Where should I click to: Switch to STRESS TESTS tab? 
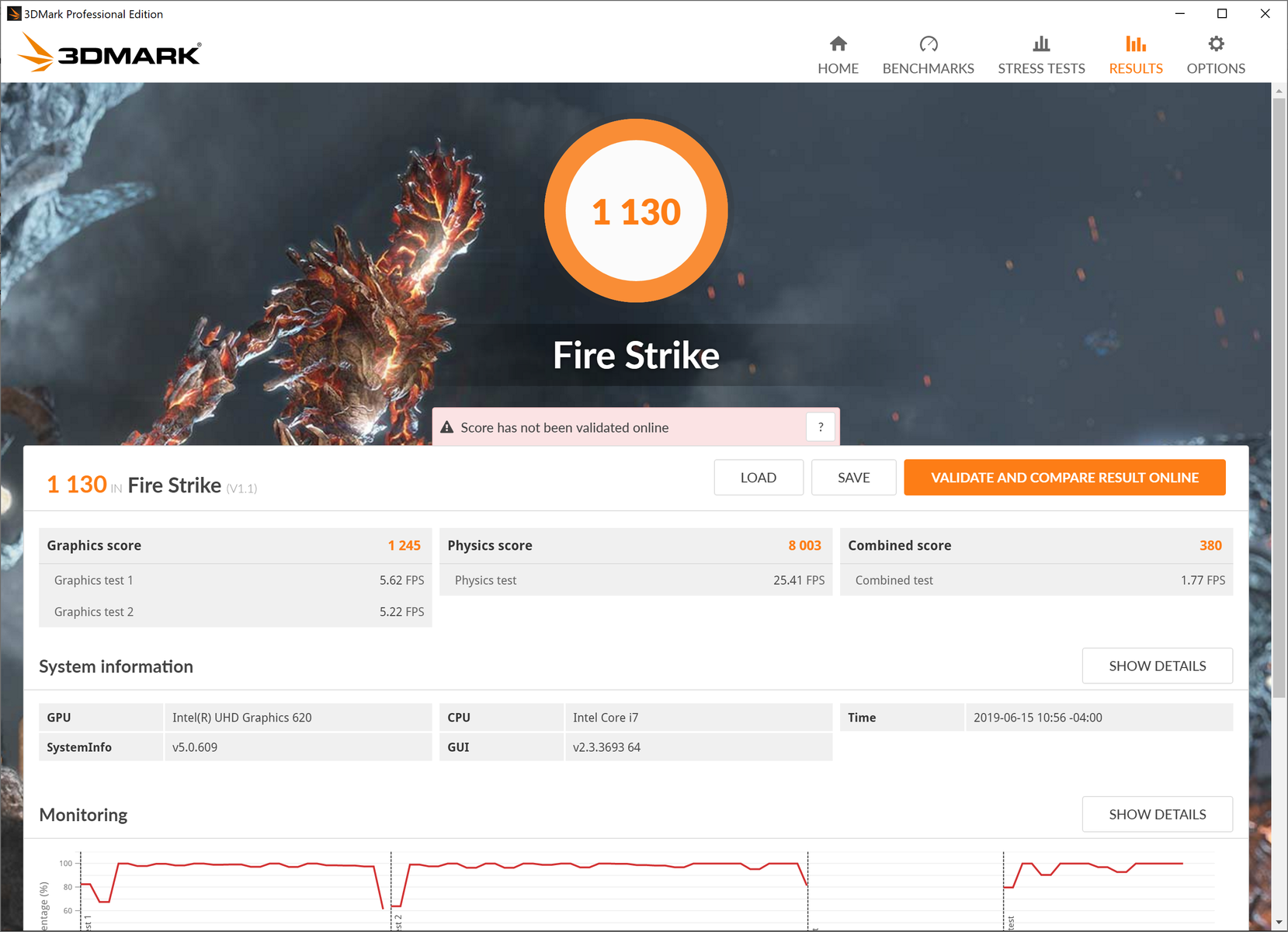[x=1041, y=56]
